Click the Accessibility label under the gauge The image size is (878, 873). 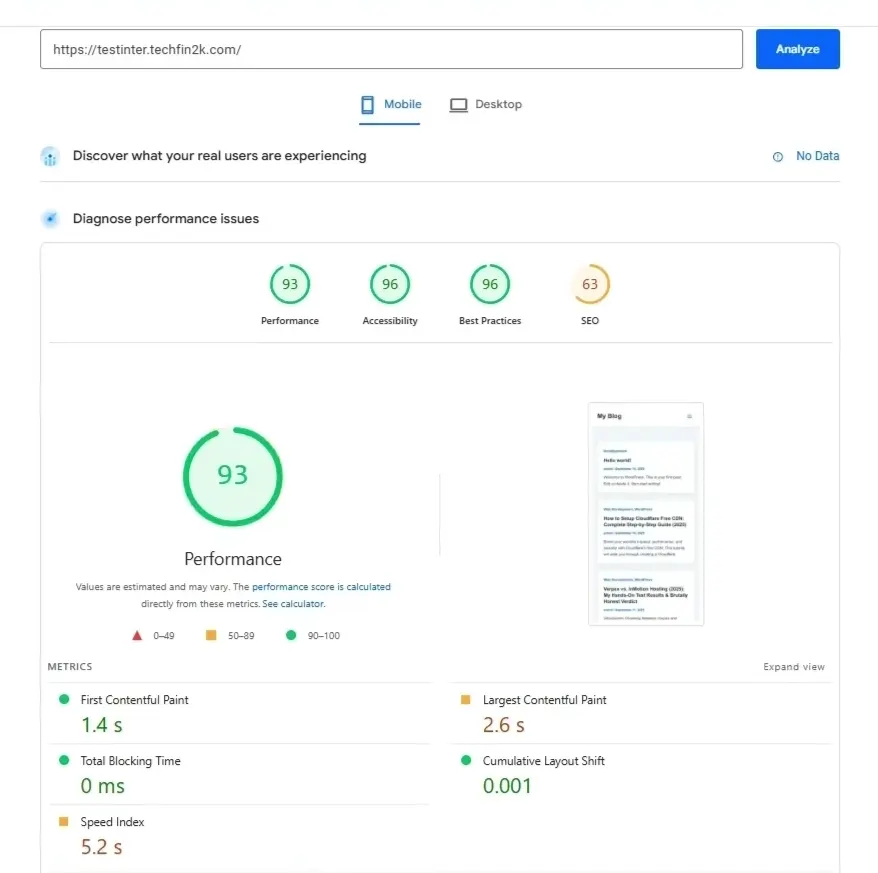pos(390,321)
